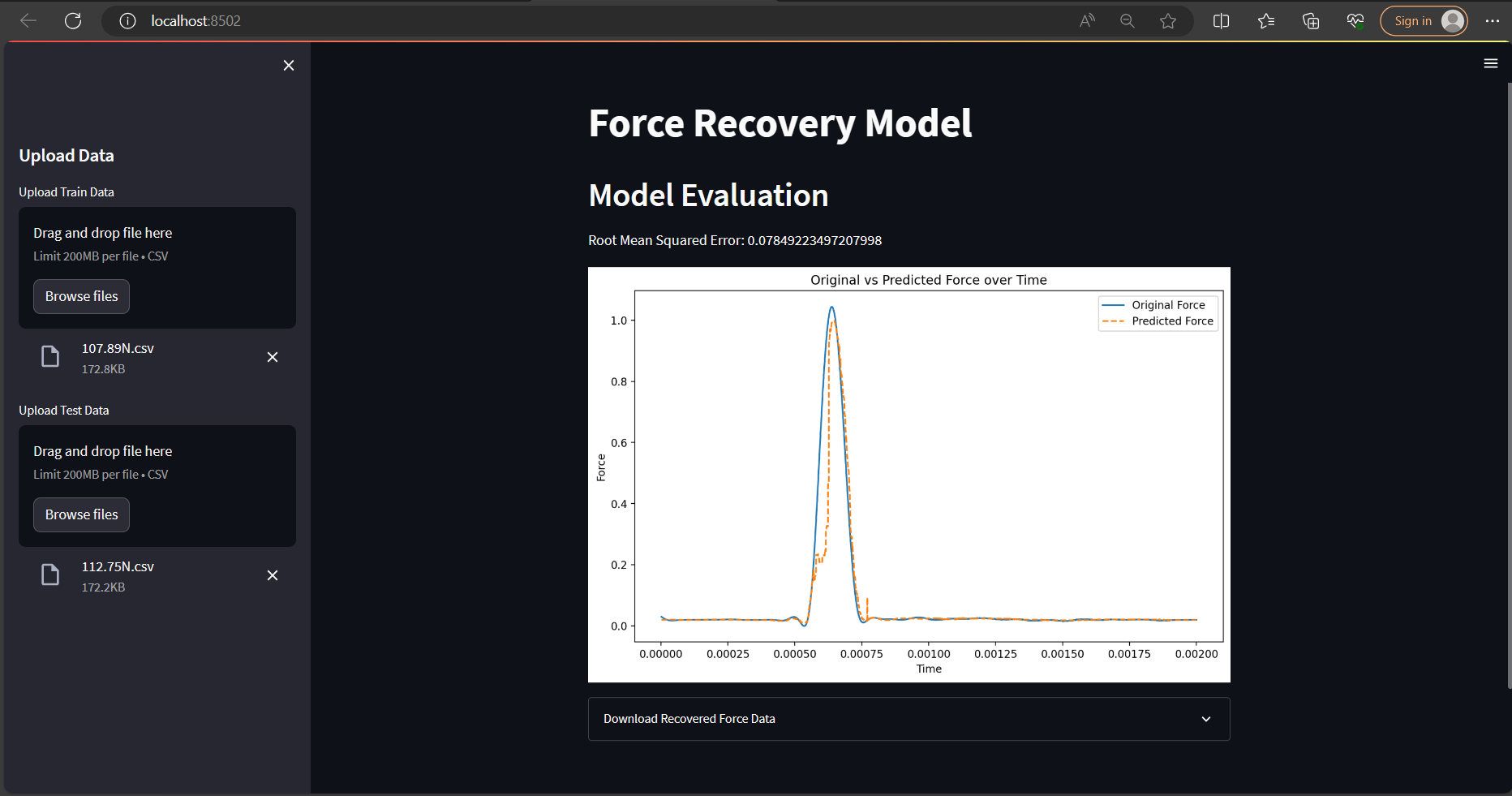Click the Browser essentials heart icon

[x=1355, y=21]
